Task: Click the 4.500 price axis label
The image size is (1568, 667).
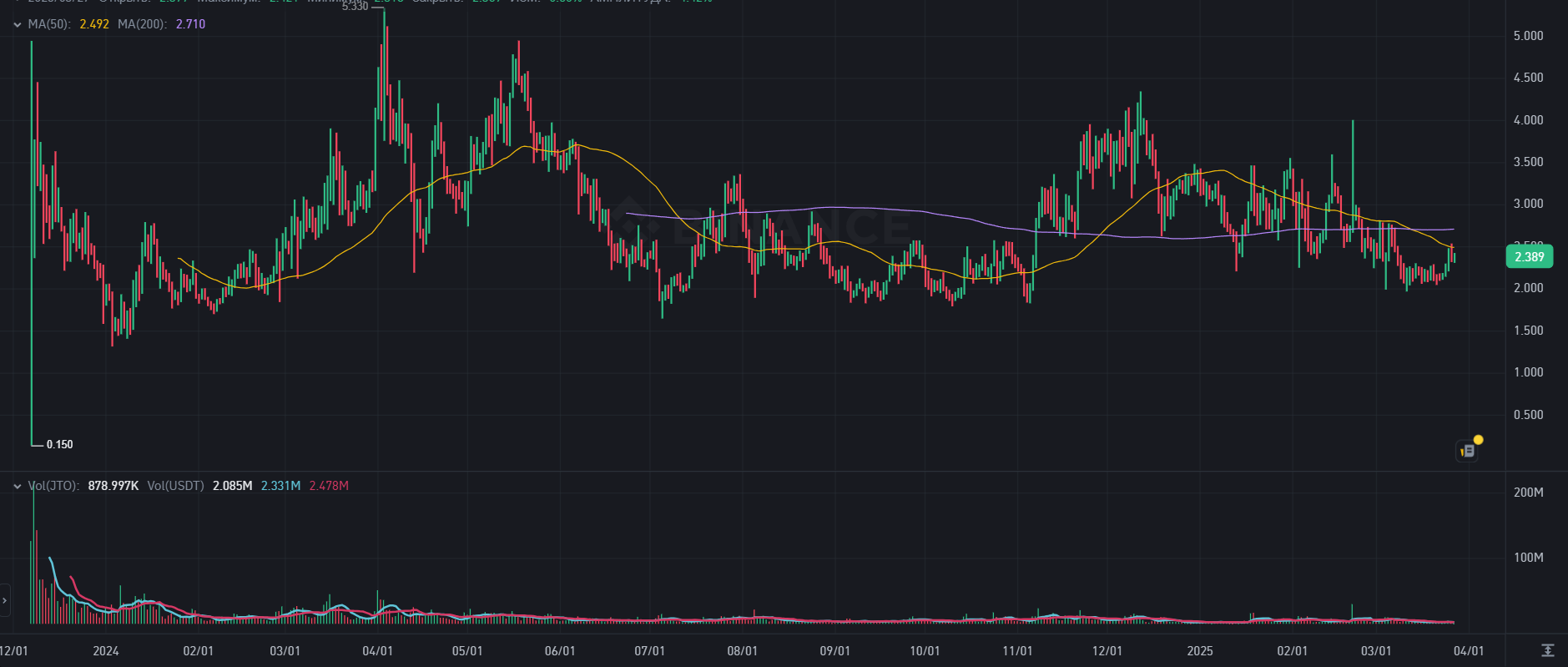Action: coord(1529,78)
